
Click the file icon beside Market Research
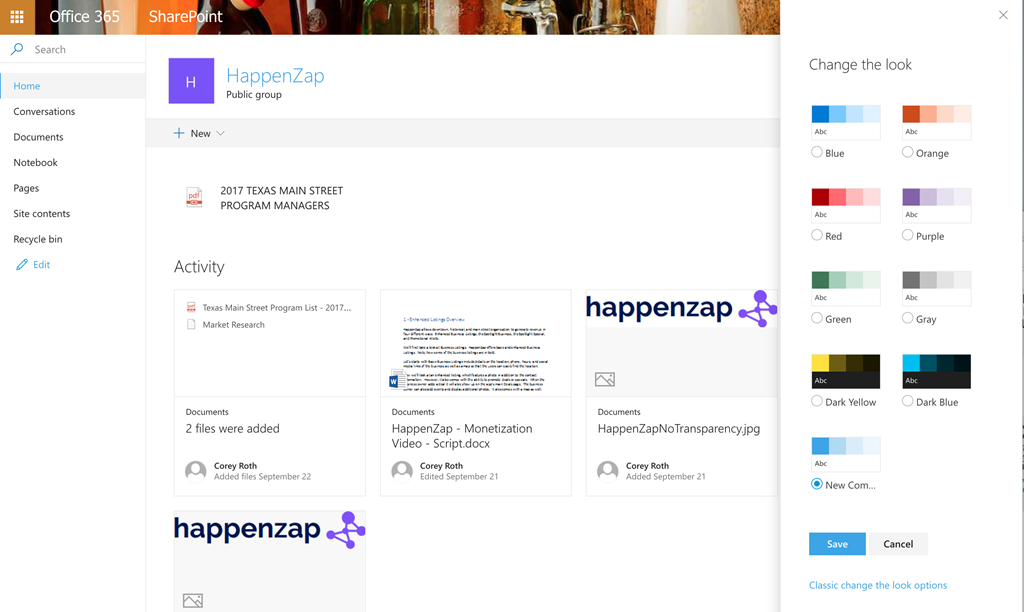coord(191,325)
